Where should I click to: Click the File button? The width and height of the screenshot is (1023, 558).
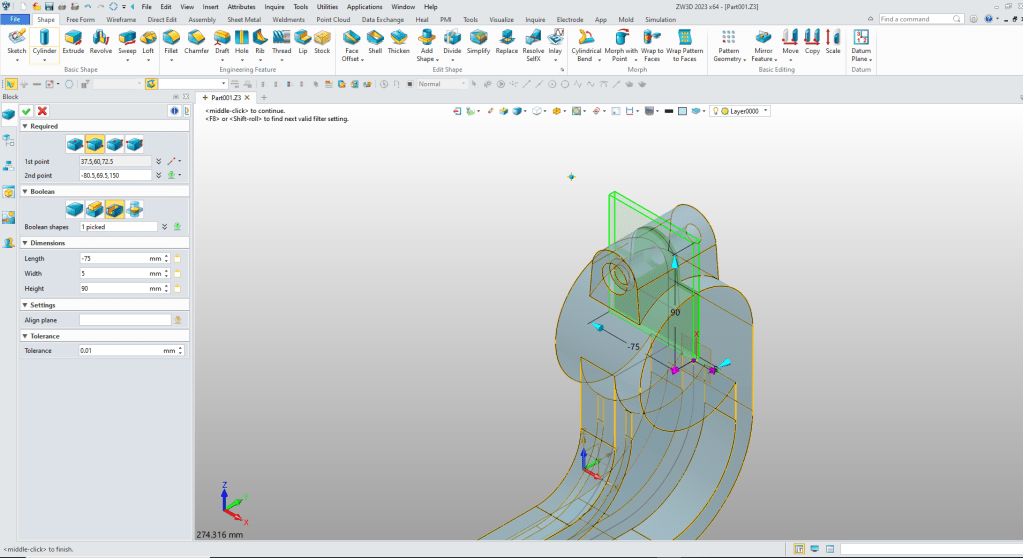pos(16,19)
